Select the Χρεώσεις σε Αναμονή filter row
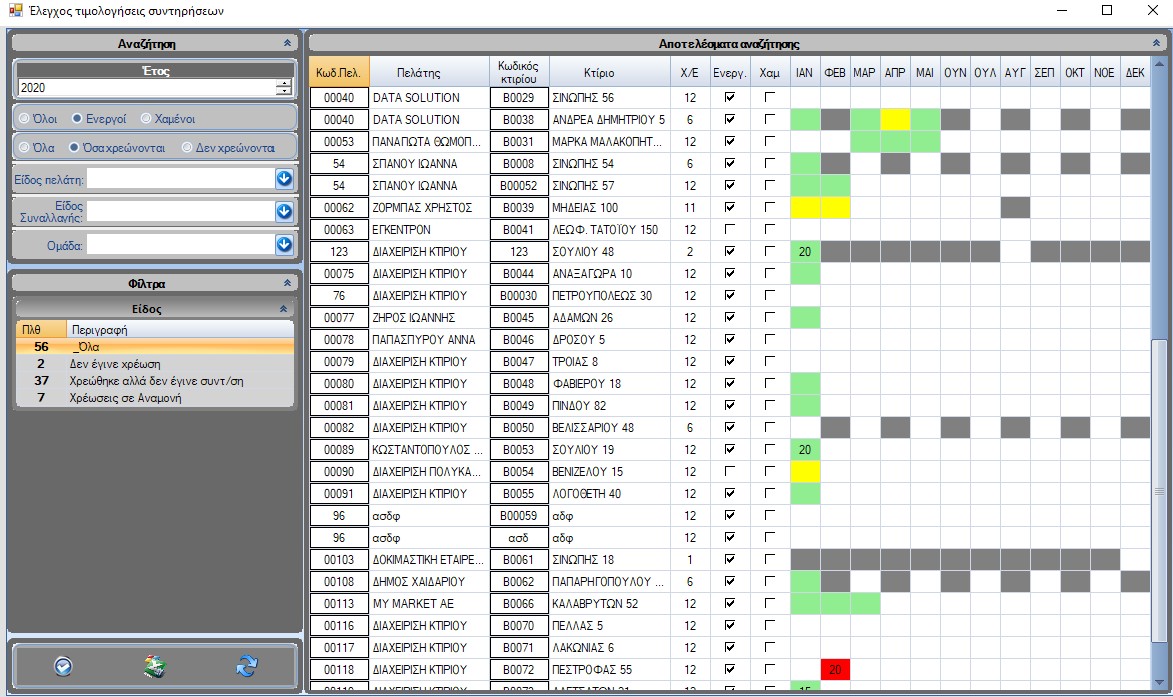Image resolution: width=1173 pixels, height=697 pixels. pyautogui.click(x=125, y=398)
